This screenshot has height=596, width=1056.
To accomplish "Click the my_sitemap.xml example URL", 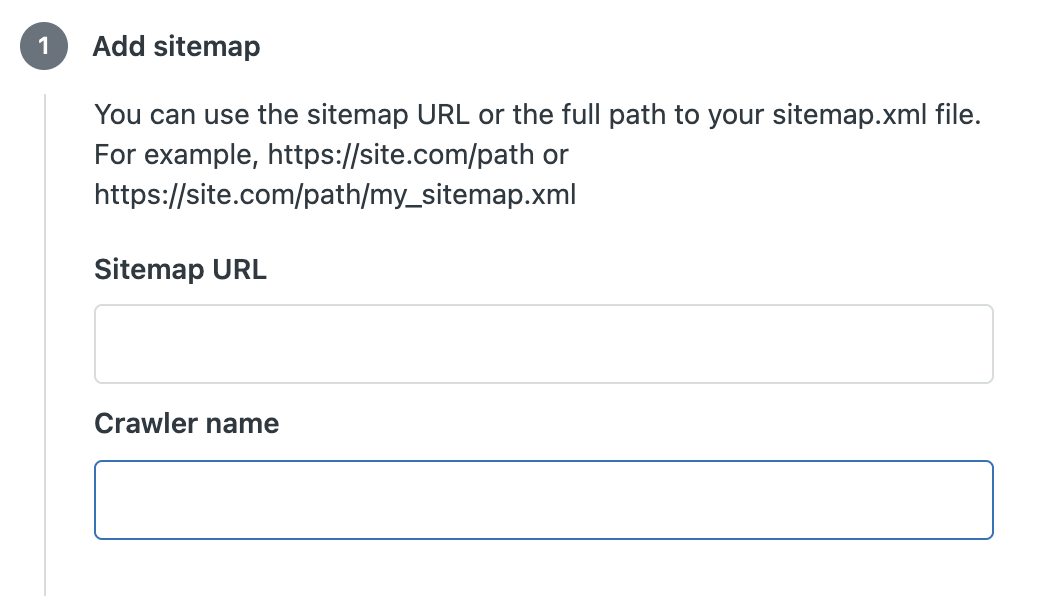I will pyautogui.click(x=335, y=194).
